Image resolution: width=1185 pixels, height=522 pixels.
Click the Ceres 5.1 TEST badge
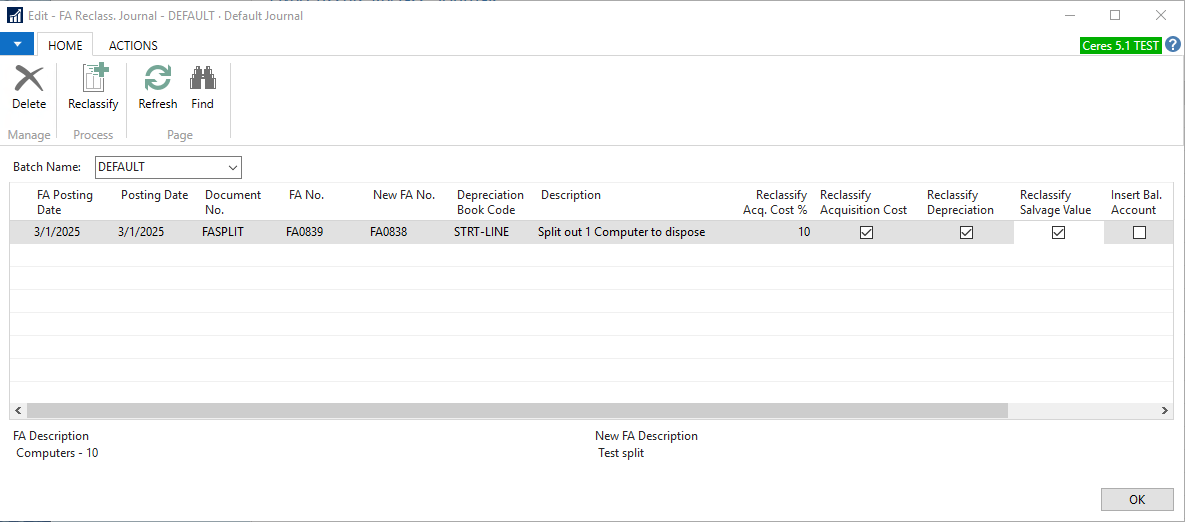(x=1121, y=46)
